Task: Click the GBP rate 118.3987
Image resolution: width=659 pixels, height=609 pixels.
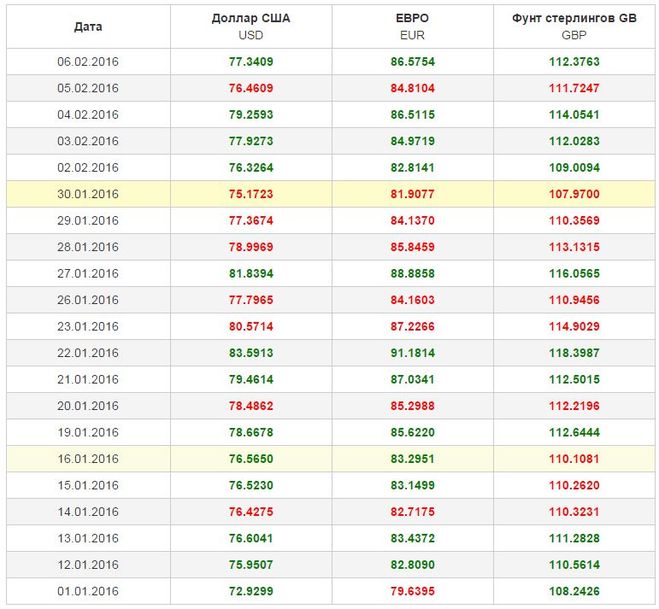Action: pyautogui.click(x=574, y=353)
